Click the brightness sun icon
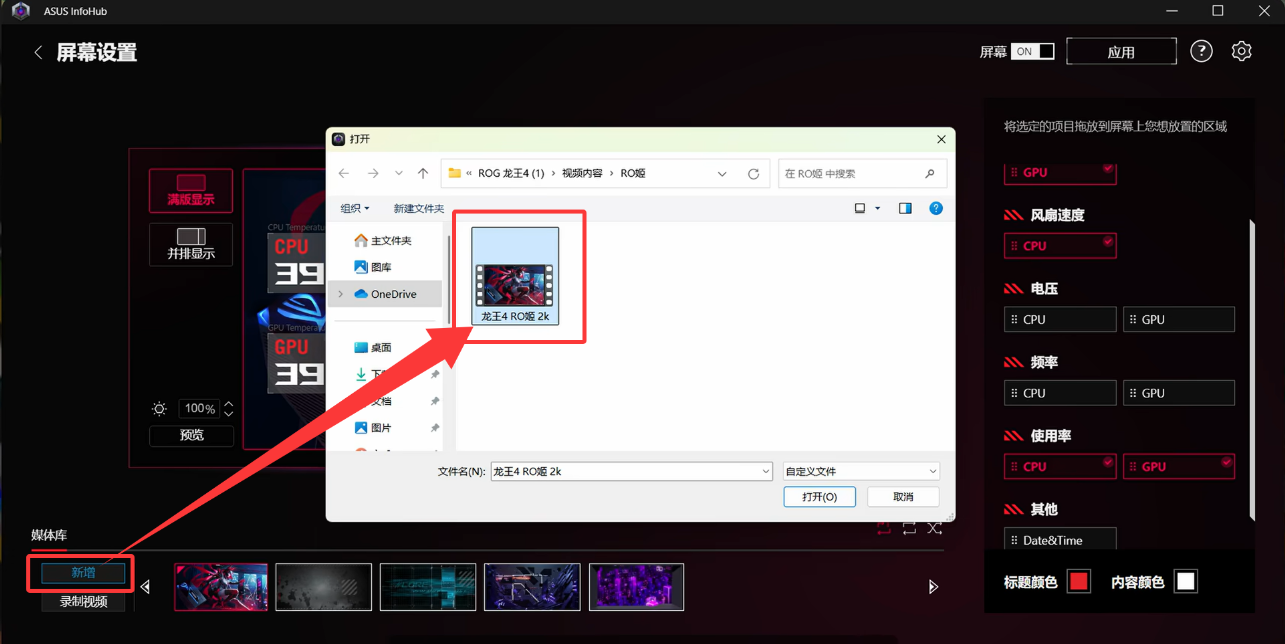This screenshot has height=644, width=1285. click(159, 408)
